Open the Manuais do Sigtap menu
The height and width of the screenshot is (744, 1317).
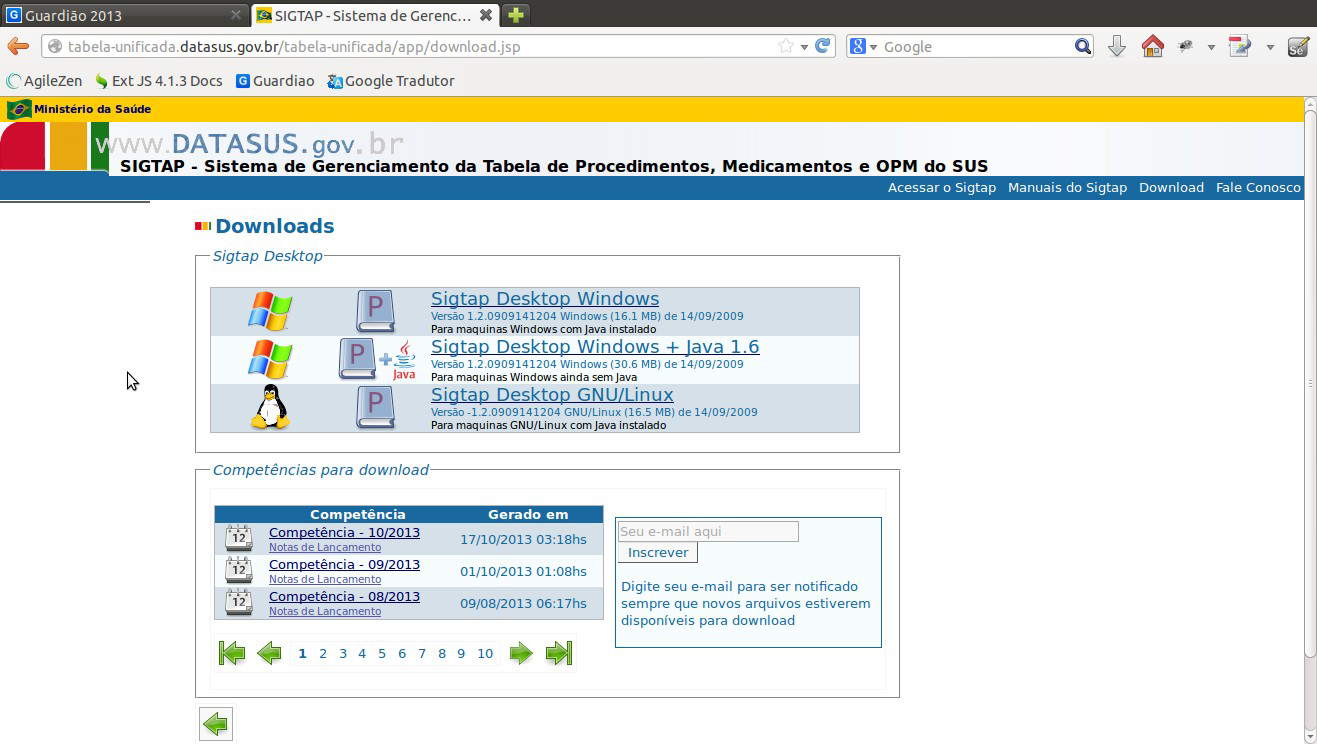tap(1067, 187)
